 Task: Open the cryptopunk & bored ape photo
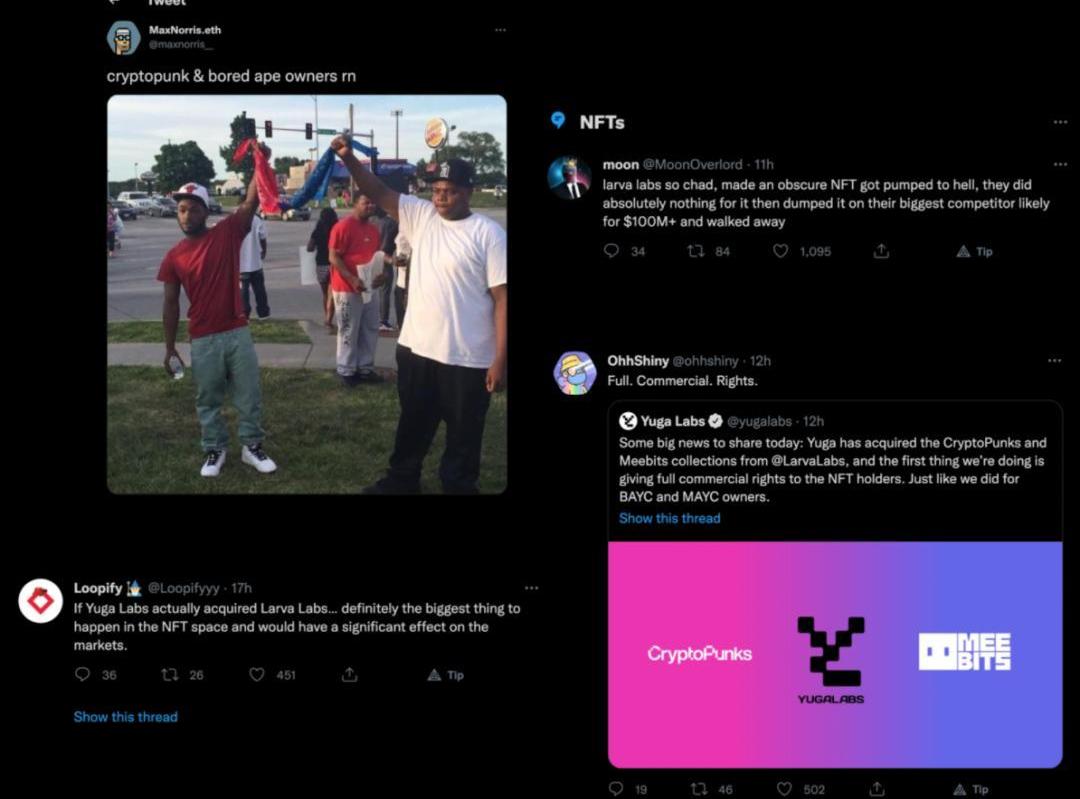pyautogui.click(x=307, y=294)
